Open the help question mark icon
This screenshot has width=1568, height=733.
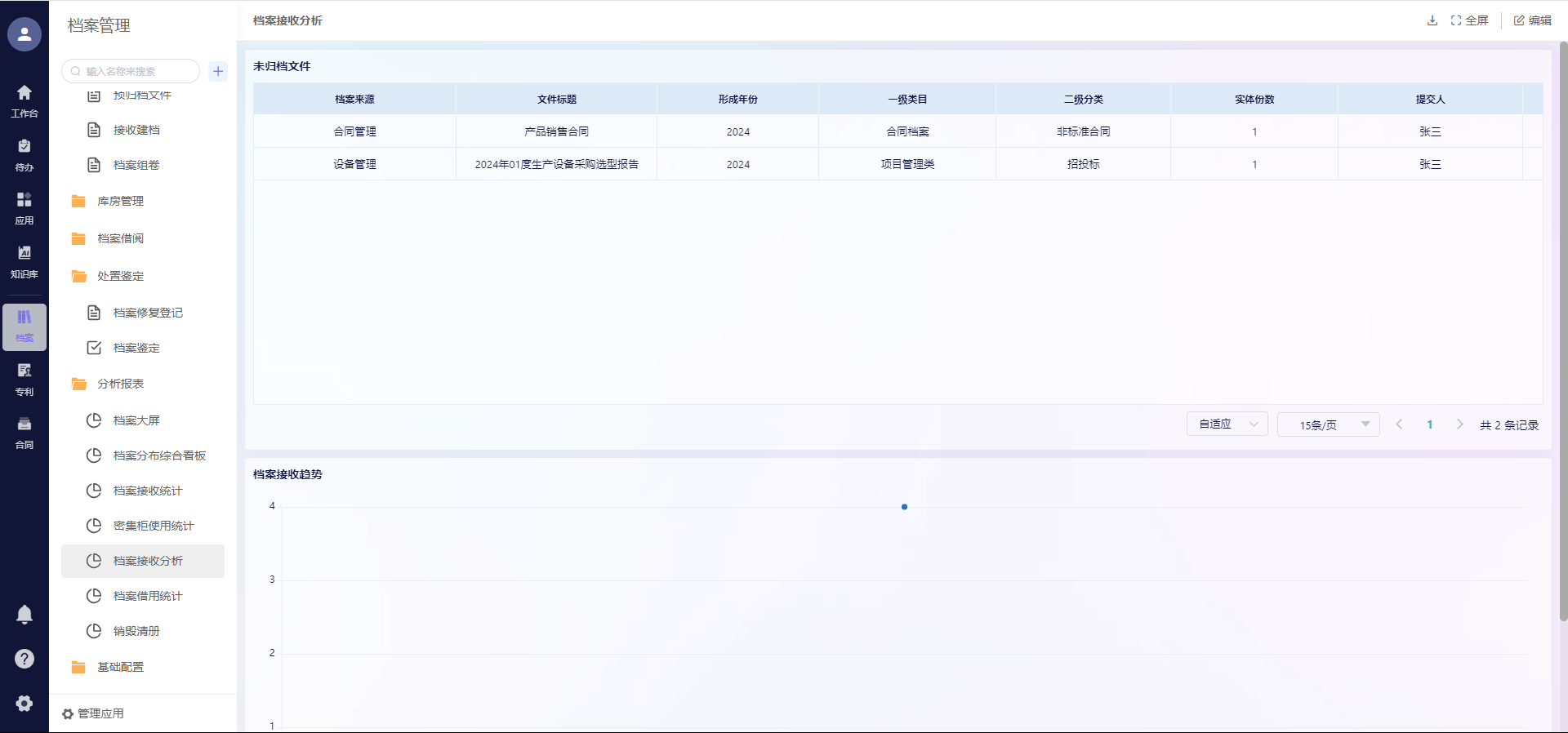point(24,659)
